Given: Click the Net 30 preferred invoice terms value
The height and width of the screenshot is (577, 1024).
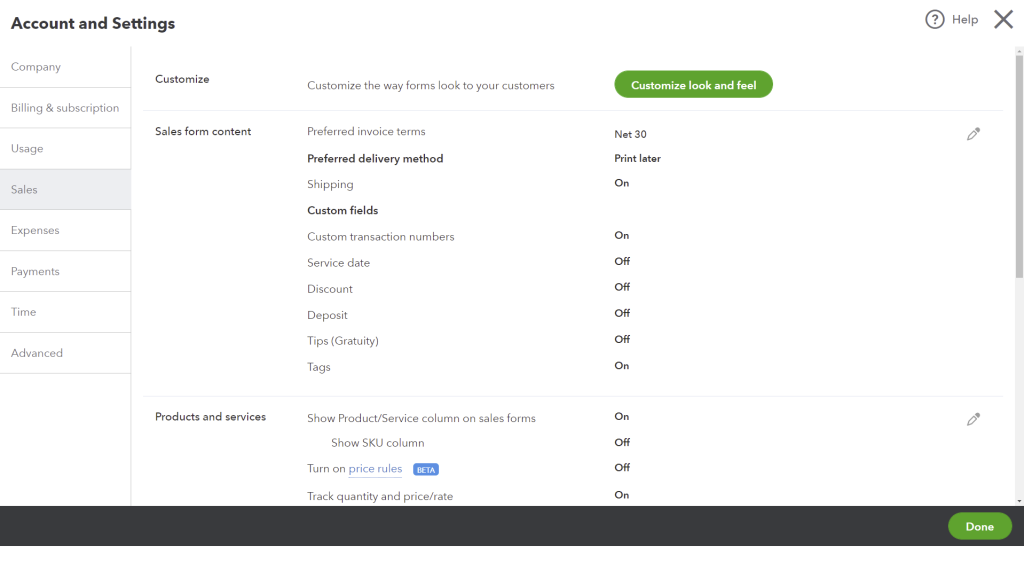Looking at the screenshot, I should (630, 134).
